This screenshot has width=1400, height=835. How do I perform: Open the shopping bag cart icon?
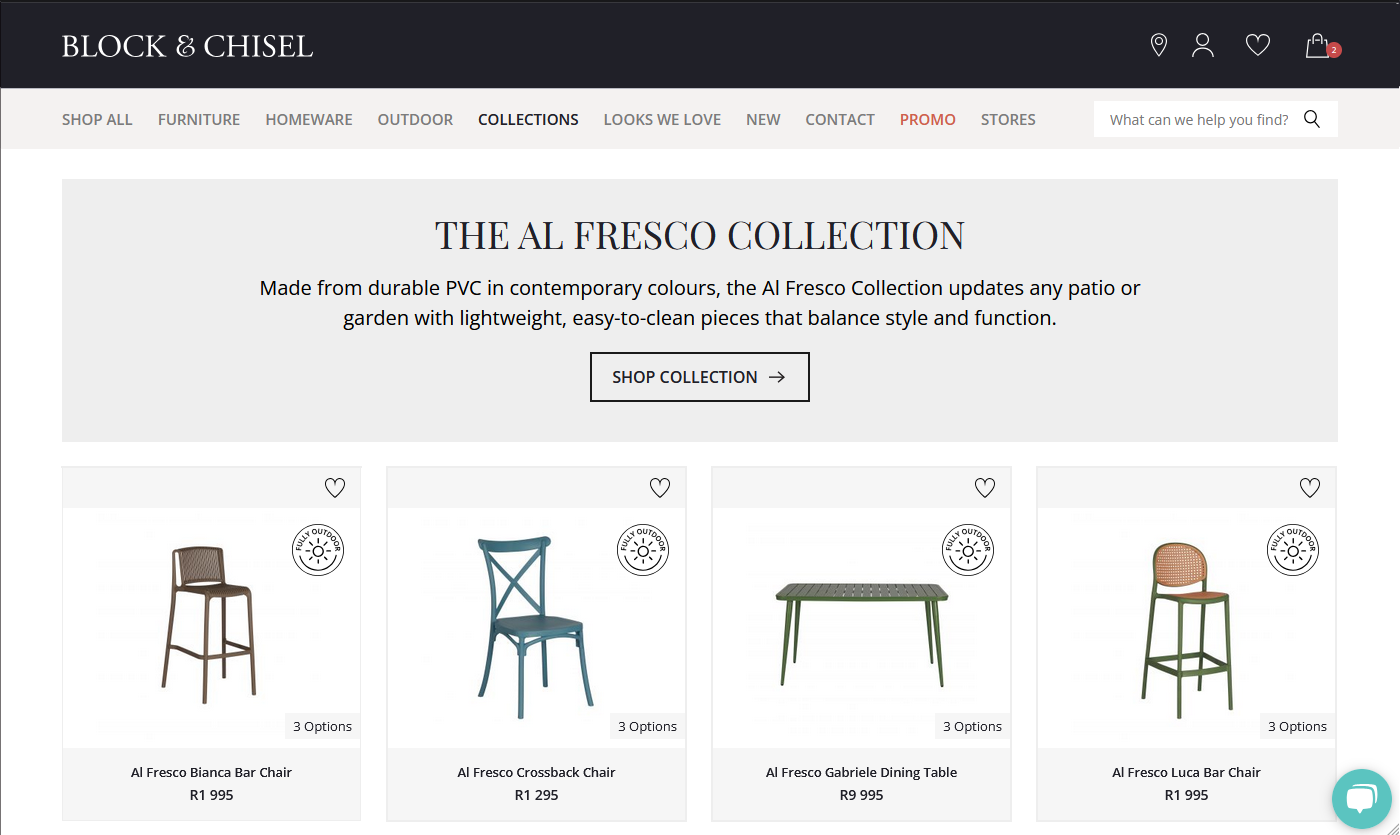(1318, 46)
